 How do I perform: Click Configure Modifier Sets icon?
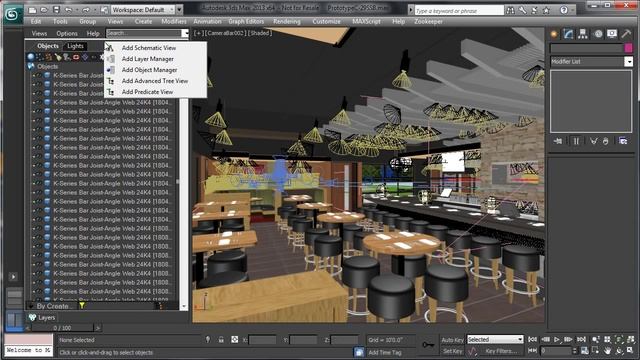click(623, 141)
